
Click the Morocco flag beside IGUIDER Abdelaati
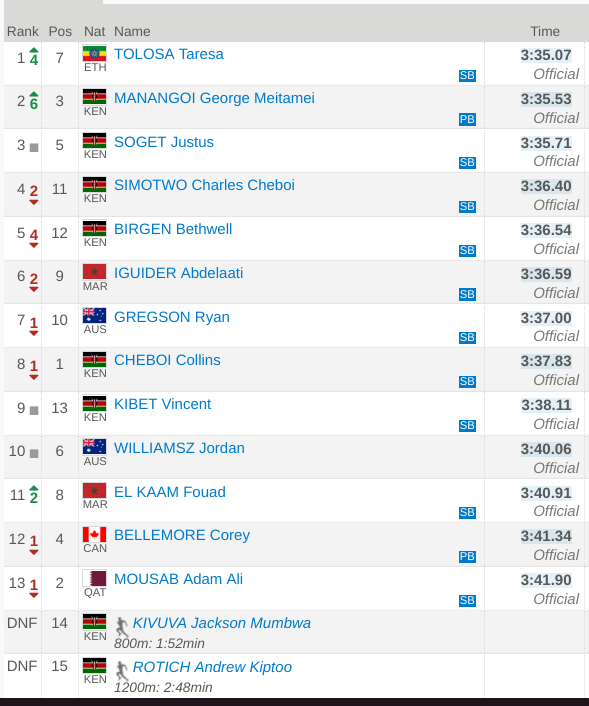coord(95,272)
